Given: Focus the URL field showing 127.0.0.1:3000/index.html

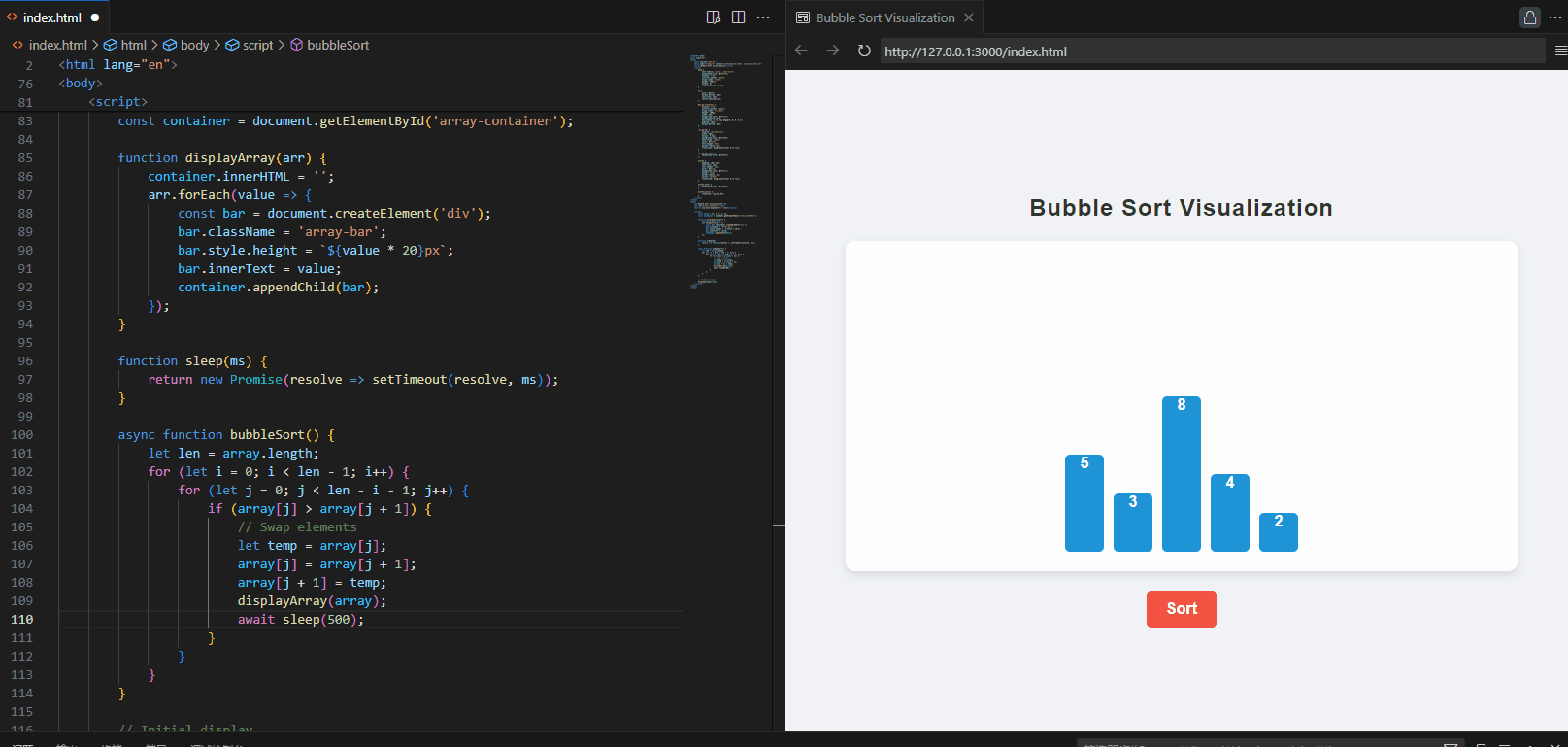Looking at the screenshot, I should 1212,51.
